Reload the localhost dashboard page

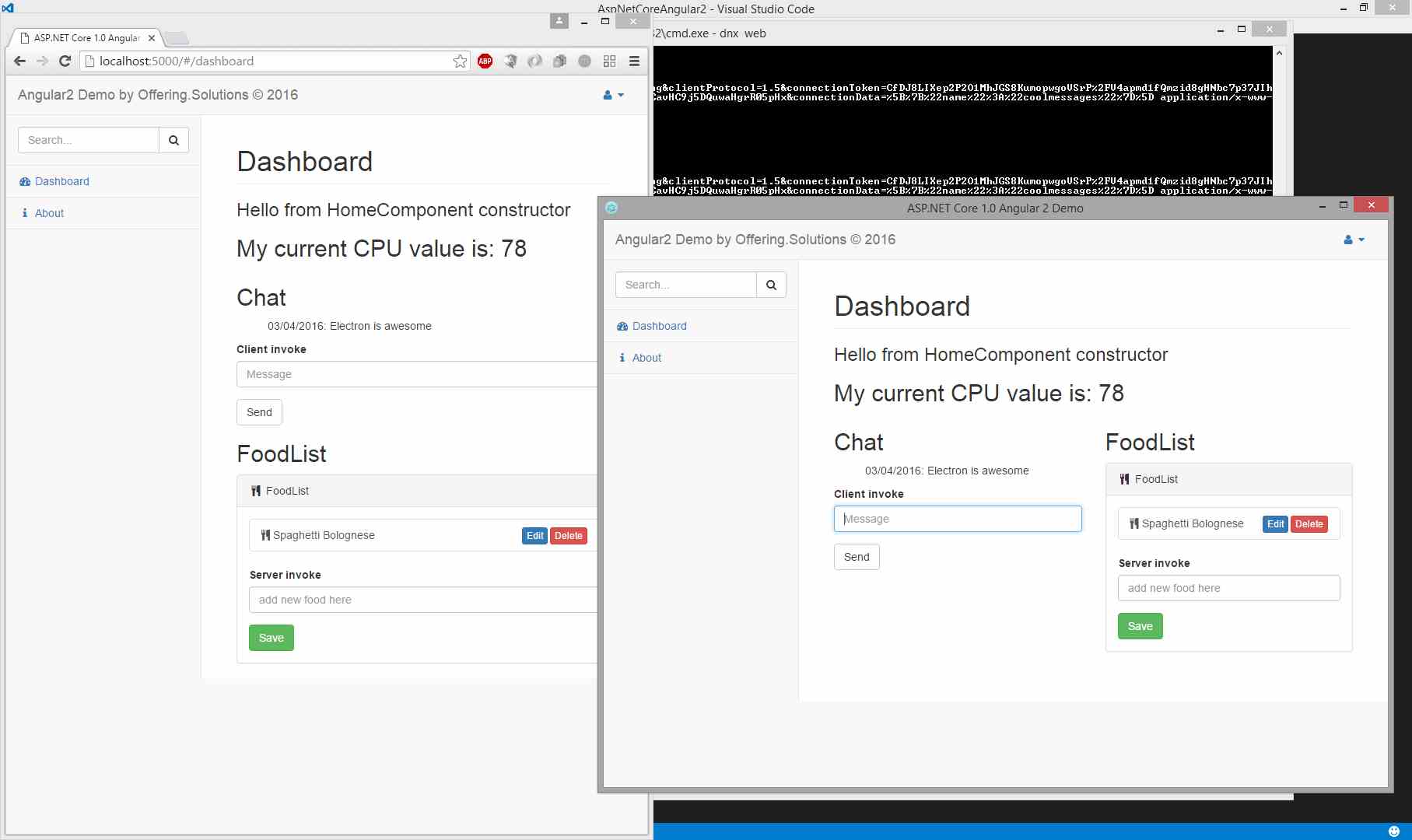[65, 61]
